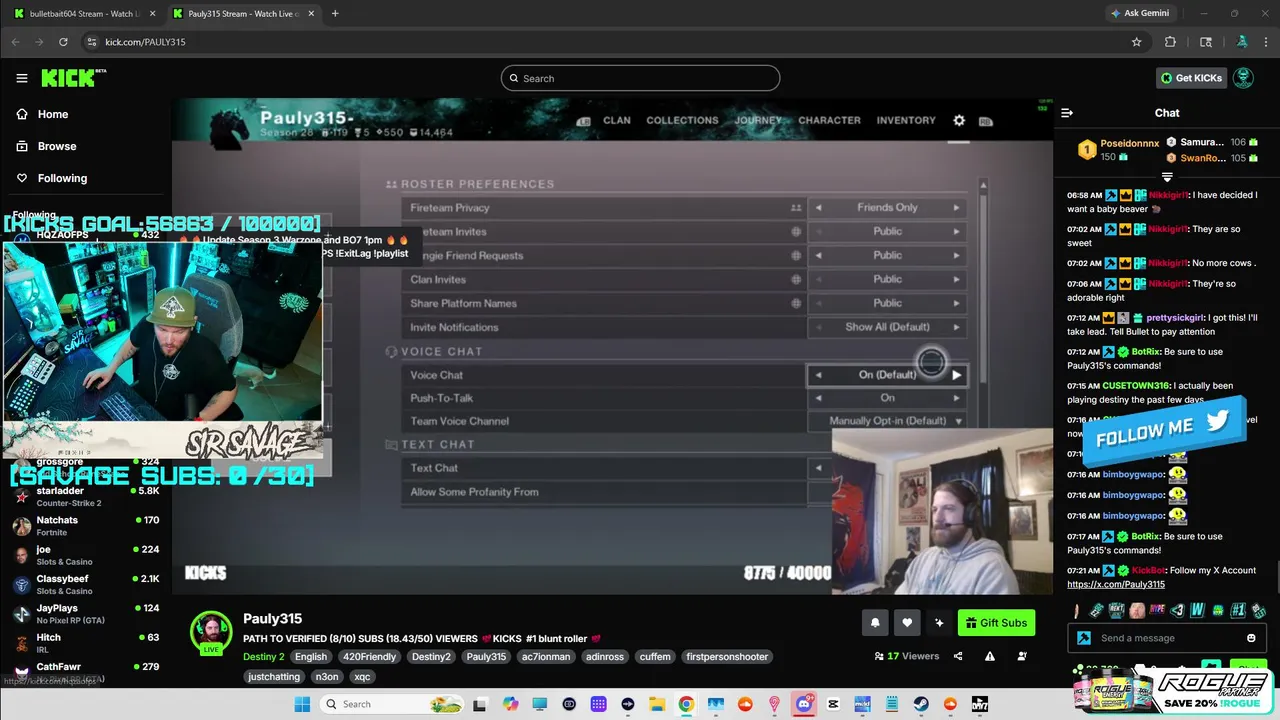This screenshot has width=1280, height=720.
Task: Open game settings gear icon in stream
Action: pyautogui.click(x=959, y=120)
